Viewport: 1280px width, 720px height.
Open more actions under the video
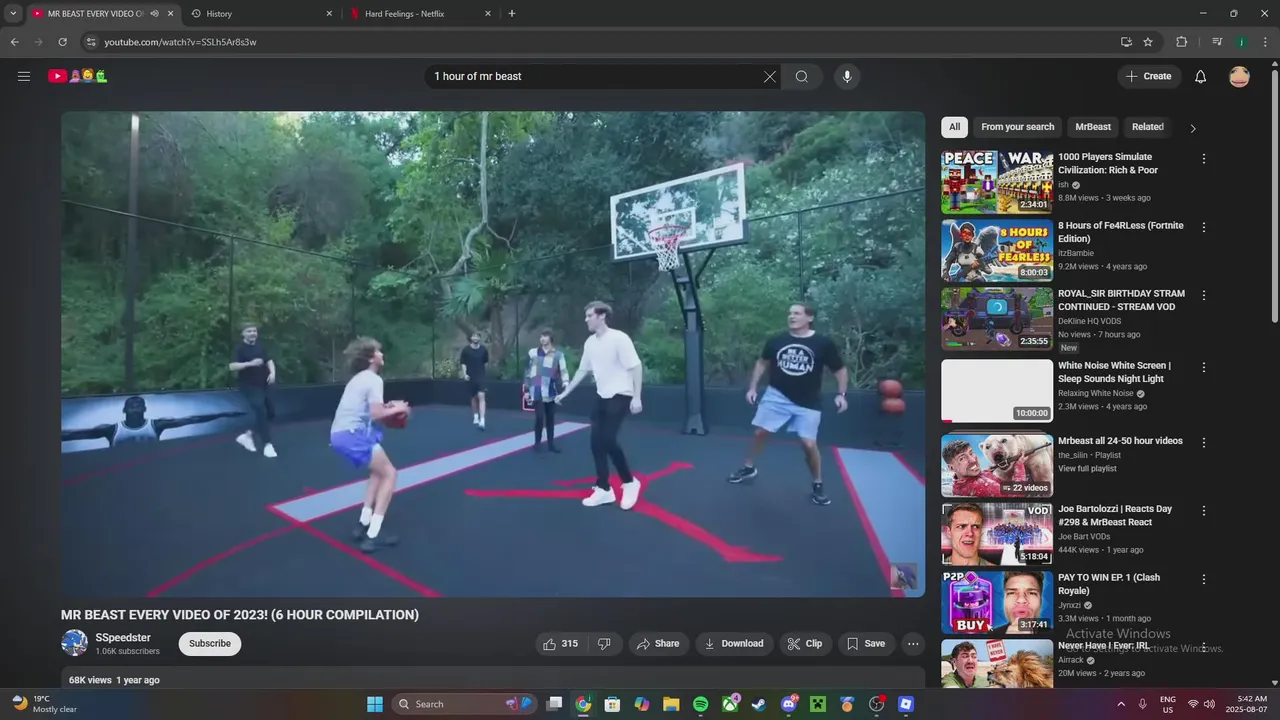(x=913, y=644)
